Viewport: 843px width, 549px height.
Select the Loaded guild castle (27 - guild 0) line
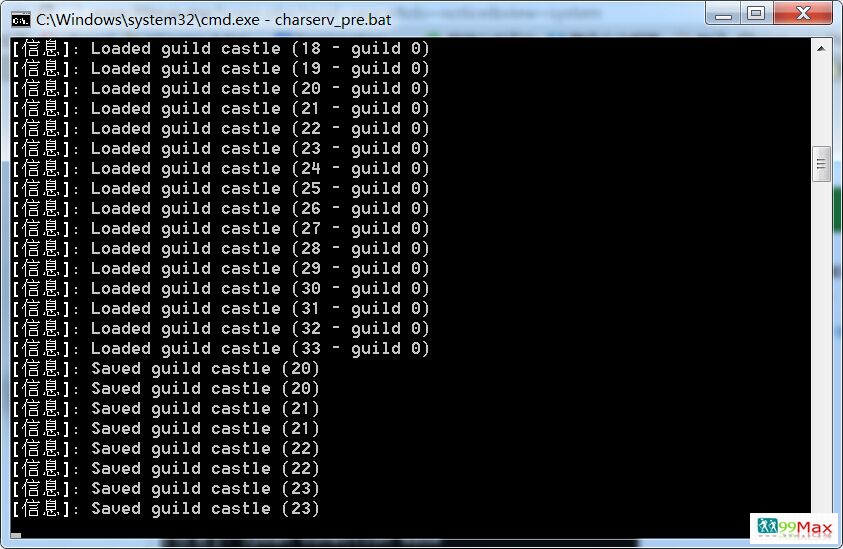(220, 229)
